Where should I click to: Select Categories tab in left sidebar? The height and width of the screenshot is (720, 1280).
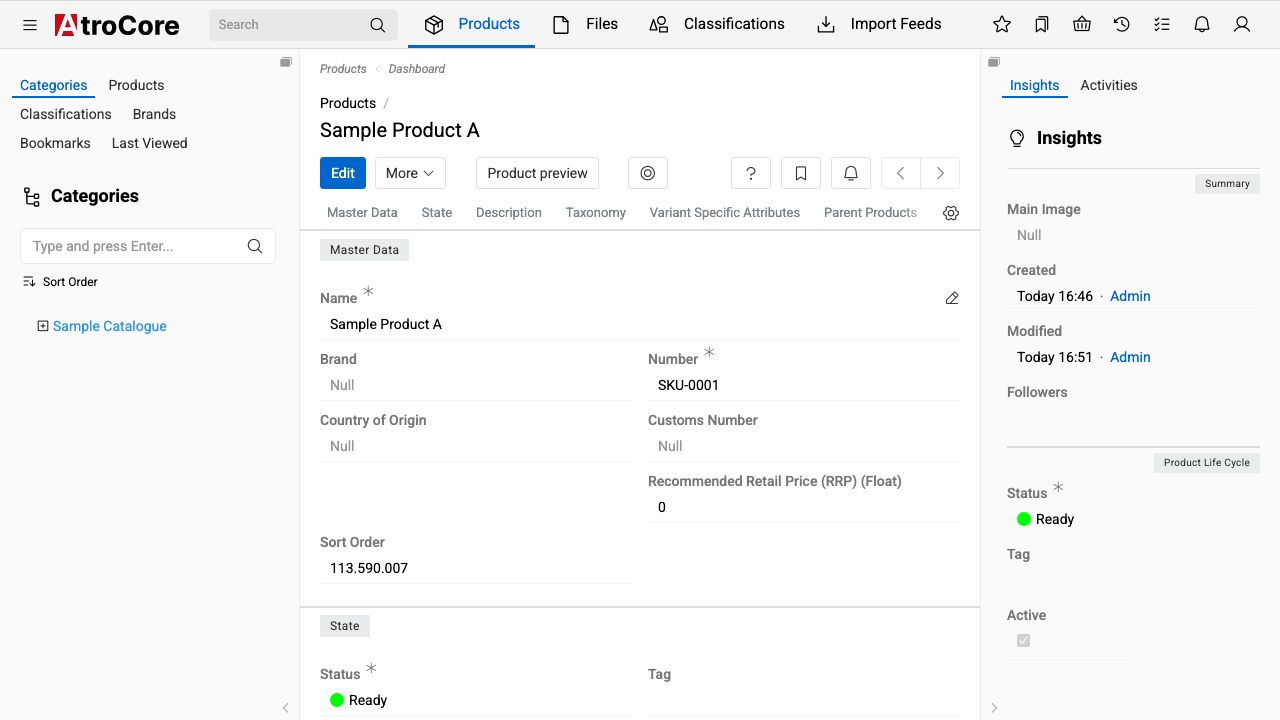54,85
